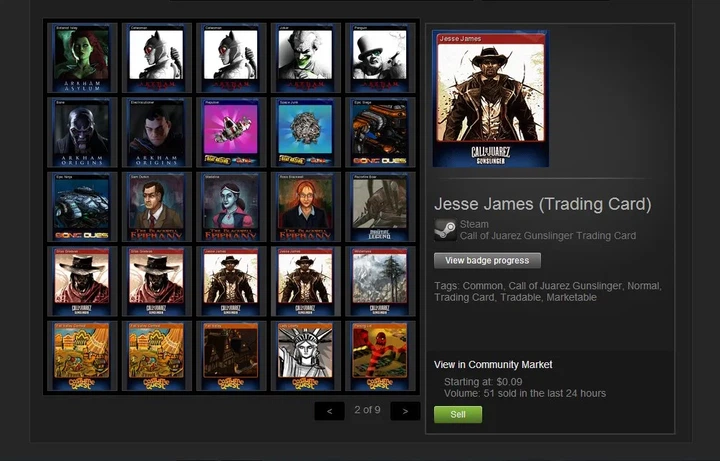The width and height of the screenshot is (720, 461).
Task: Select the Wilderness Call of Juarez card
Action: click(x=380, y=281)
